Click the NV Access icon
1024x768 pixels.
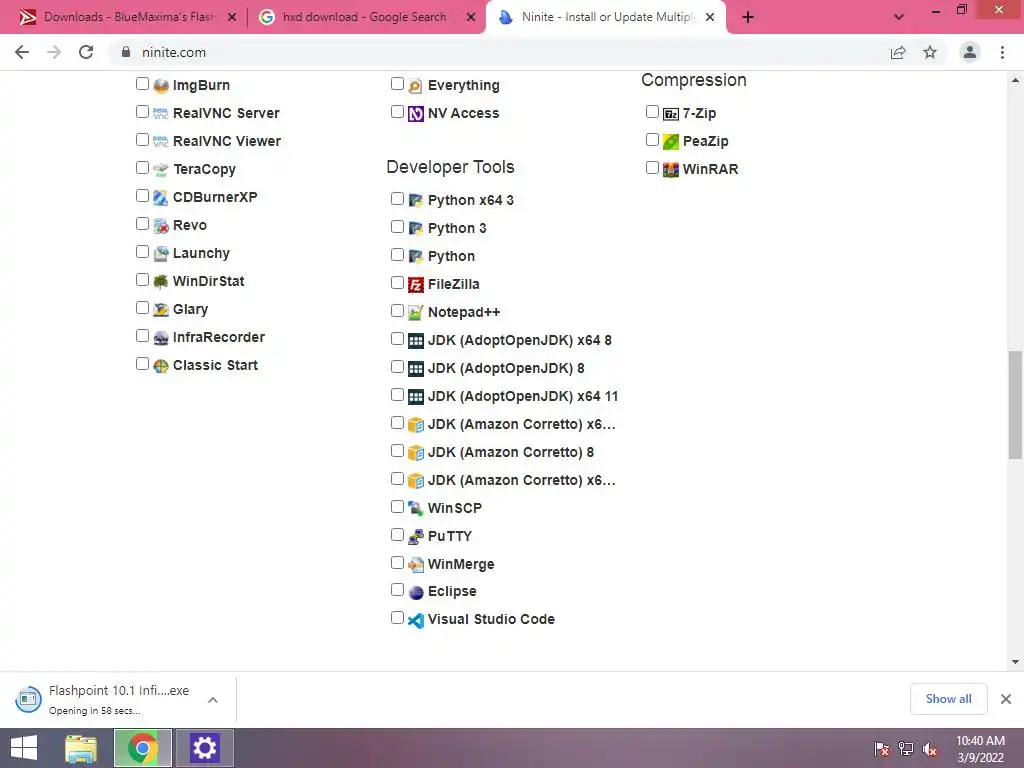[416, 114]
